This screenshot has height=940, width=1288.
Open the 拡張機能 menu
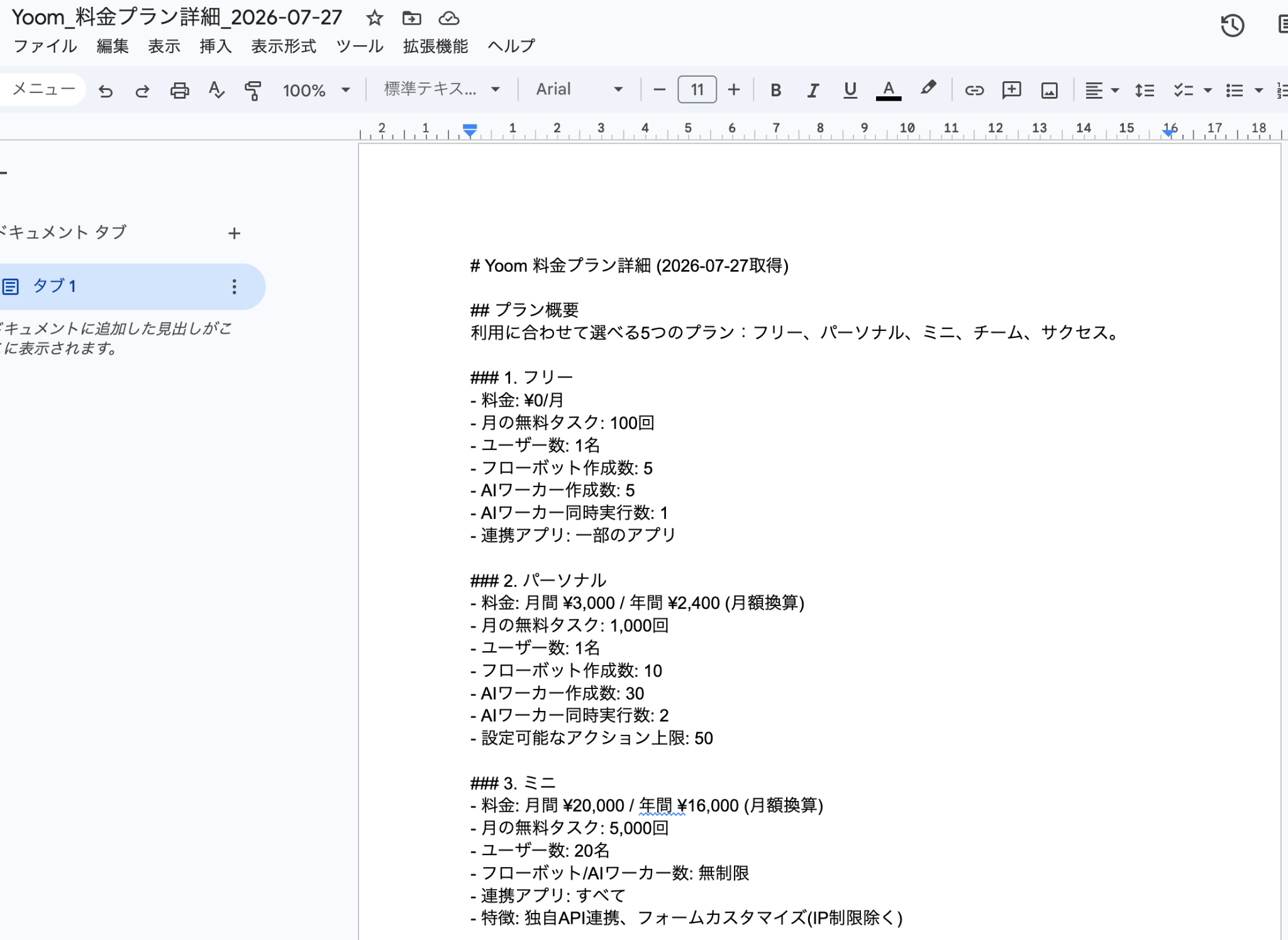tap(435, 46)
